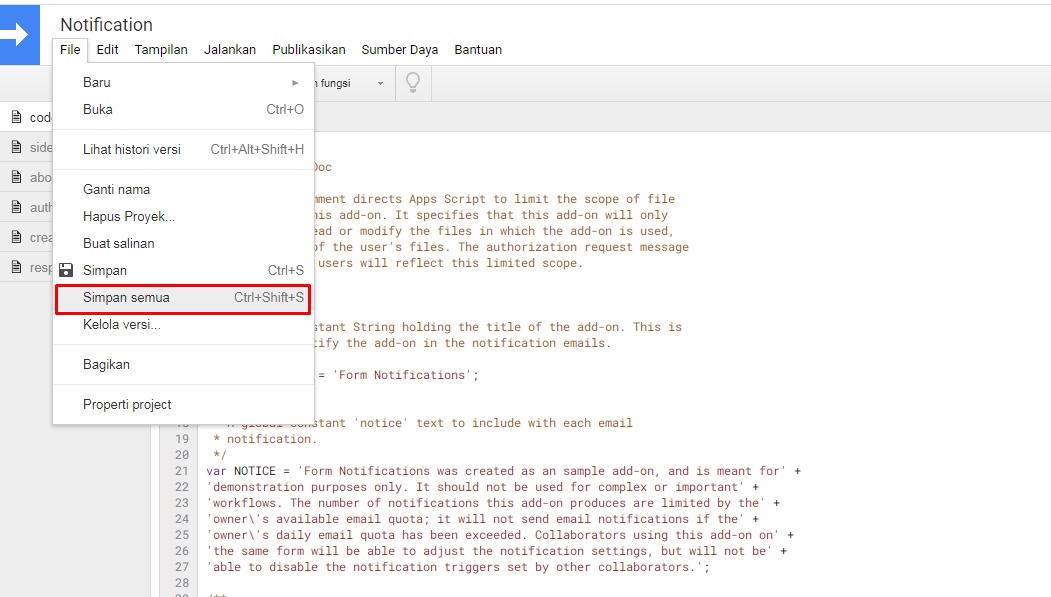Image resolution: width=1051 pixels, height=597 pixels.
Task: Select Properti project menu item
Action: 127,404
